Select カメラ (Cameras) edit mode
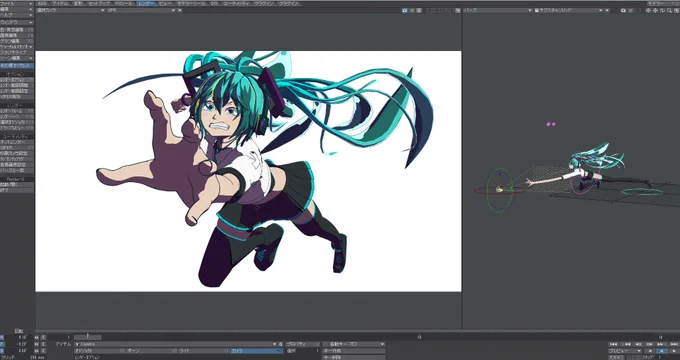 click(256, 350)
